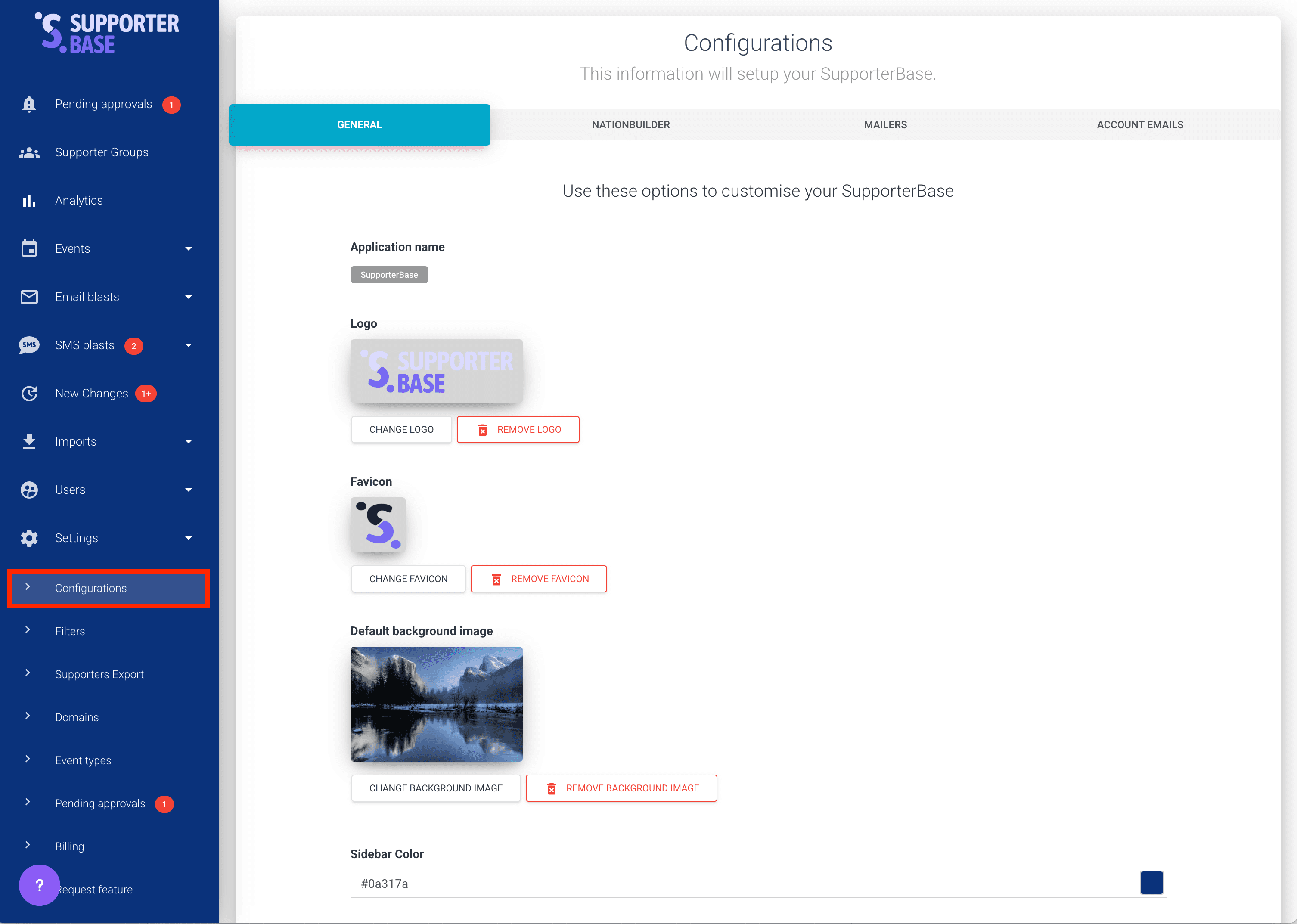Collapse the Settings submenu
Viewport: 1297px width, 924px height.
click(x=188, y=538)
